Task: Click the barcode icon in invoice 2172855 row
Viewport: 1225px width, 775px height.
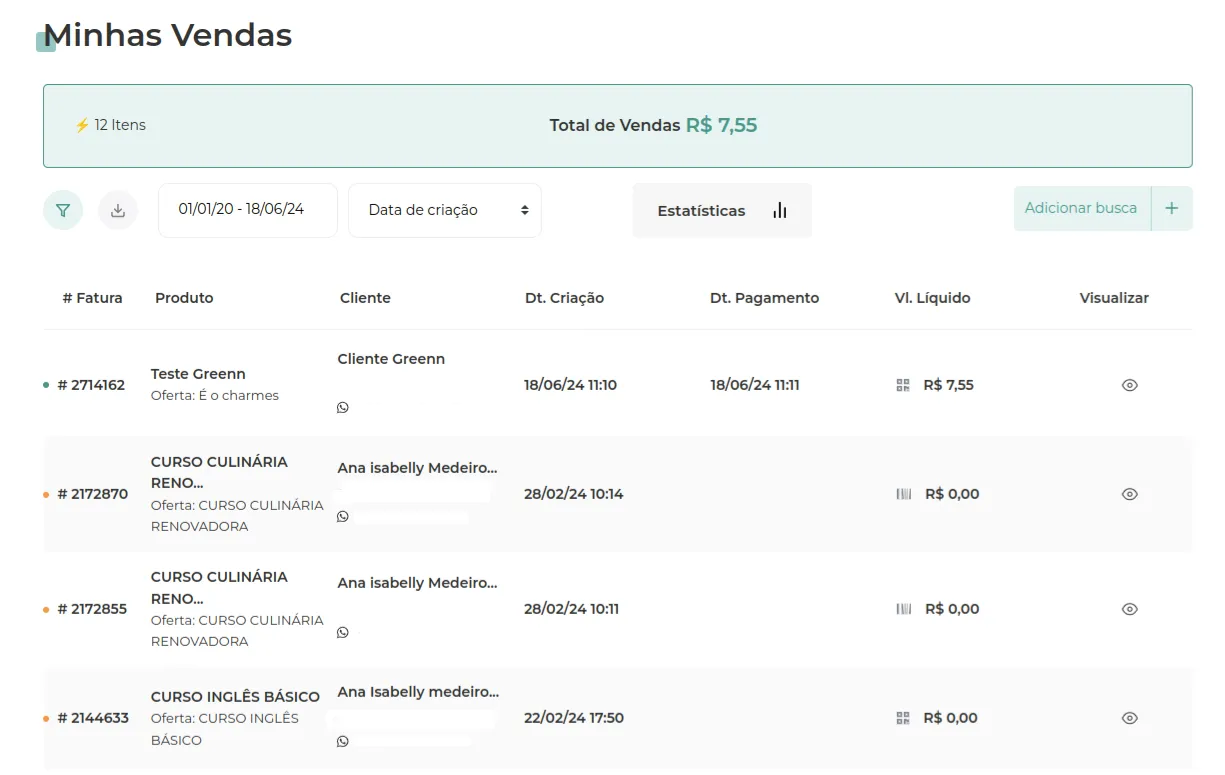Action: 904,609
